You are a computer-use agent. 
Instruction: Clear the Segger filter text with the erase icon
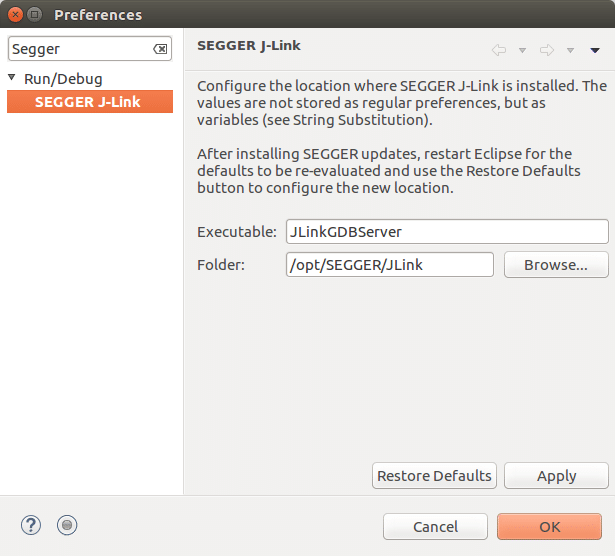point(160,49)
